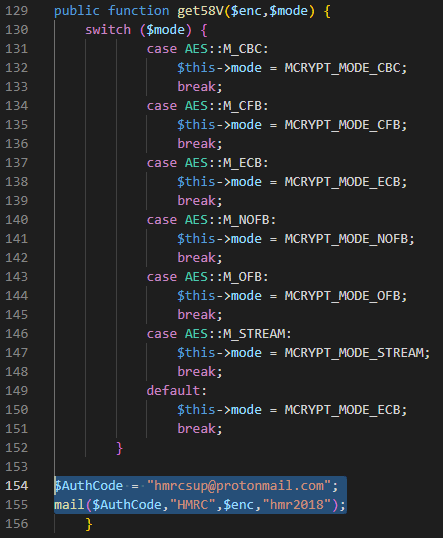This screenshot has width=443, height=538.
Task: Click line number 156 in gutter
Action: [16, 524]
